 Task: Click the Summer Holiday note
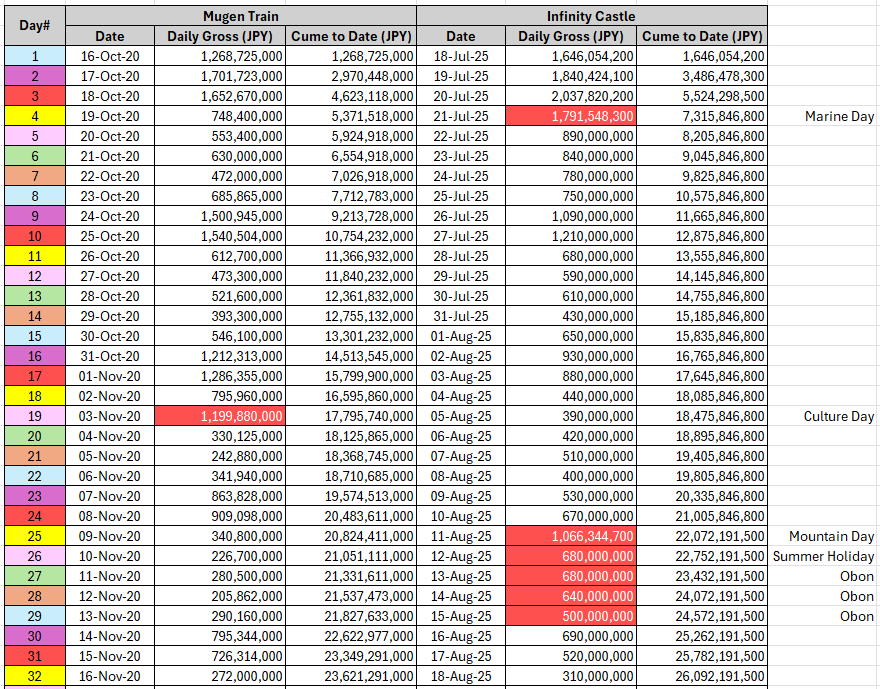point(823,557)
